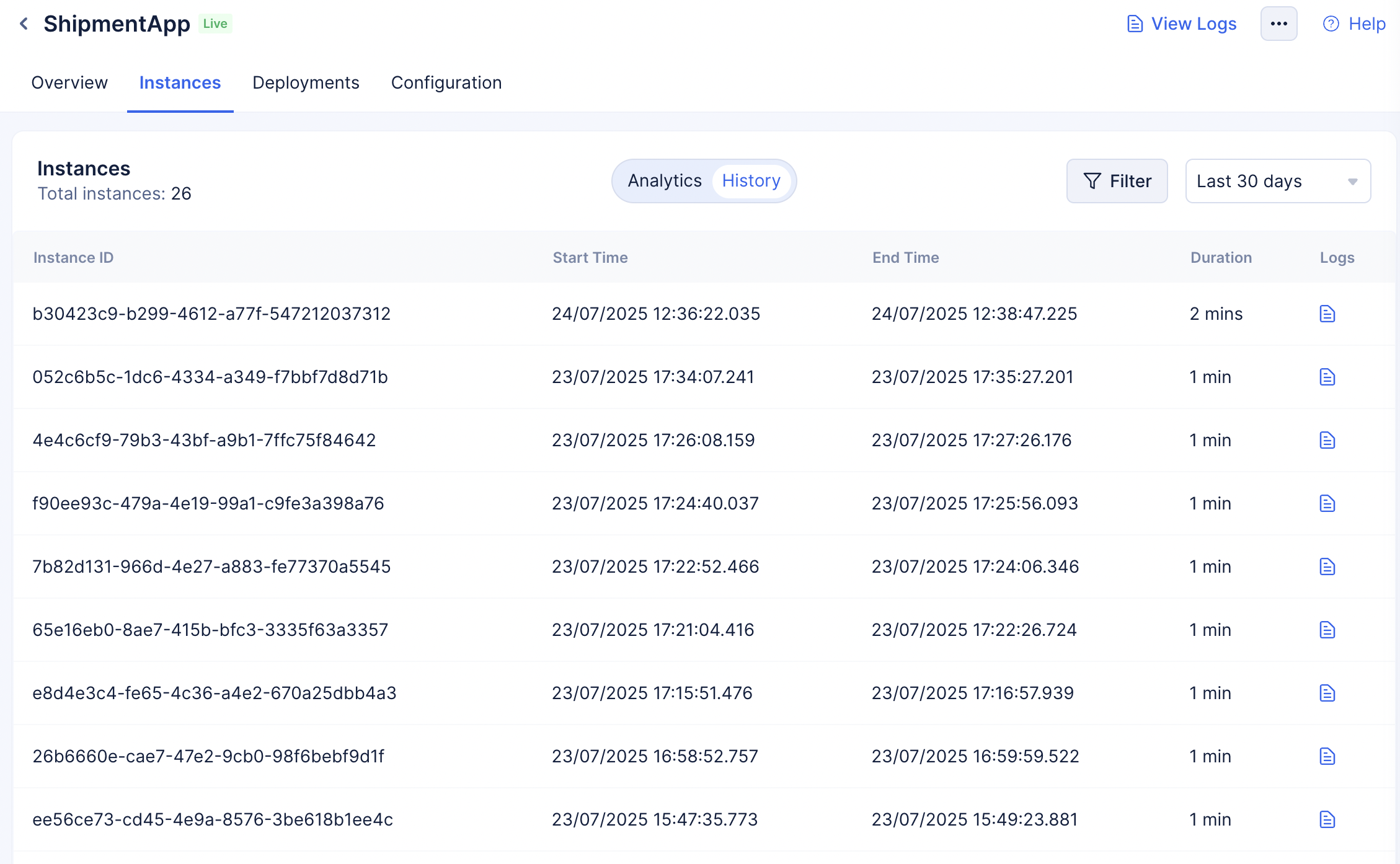Image resolution: width=1400 pixels, height=864 pixels.
Task: Open the Configuration tab
Action: click(446, 82)
